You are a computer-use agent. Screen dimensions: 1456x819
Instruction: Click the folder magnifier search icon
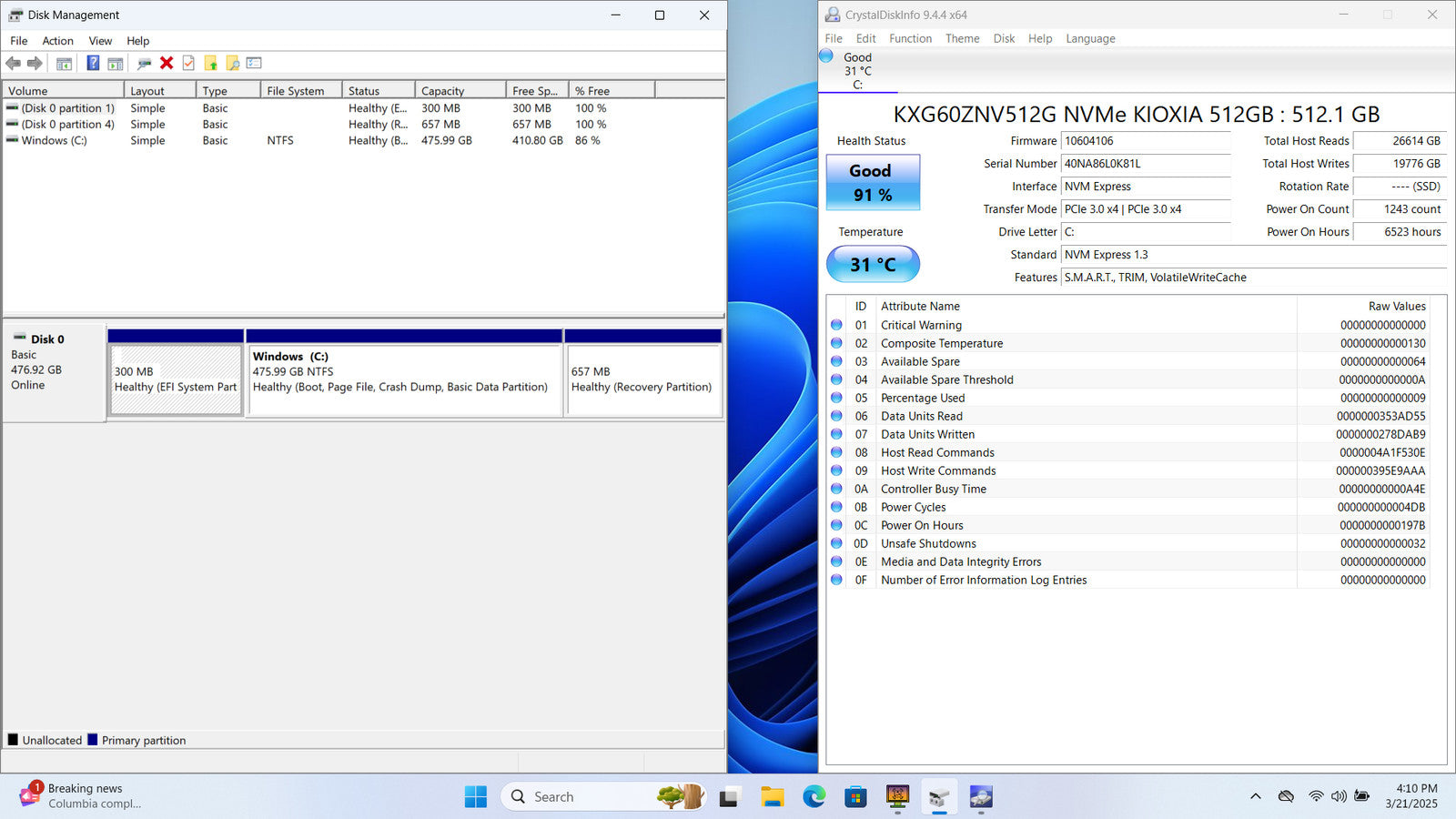[233, 63]
